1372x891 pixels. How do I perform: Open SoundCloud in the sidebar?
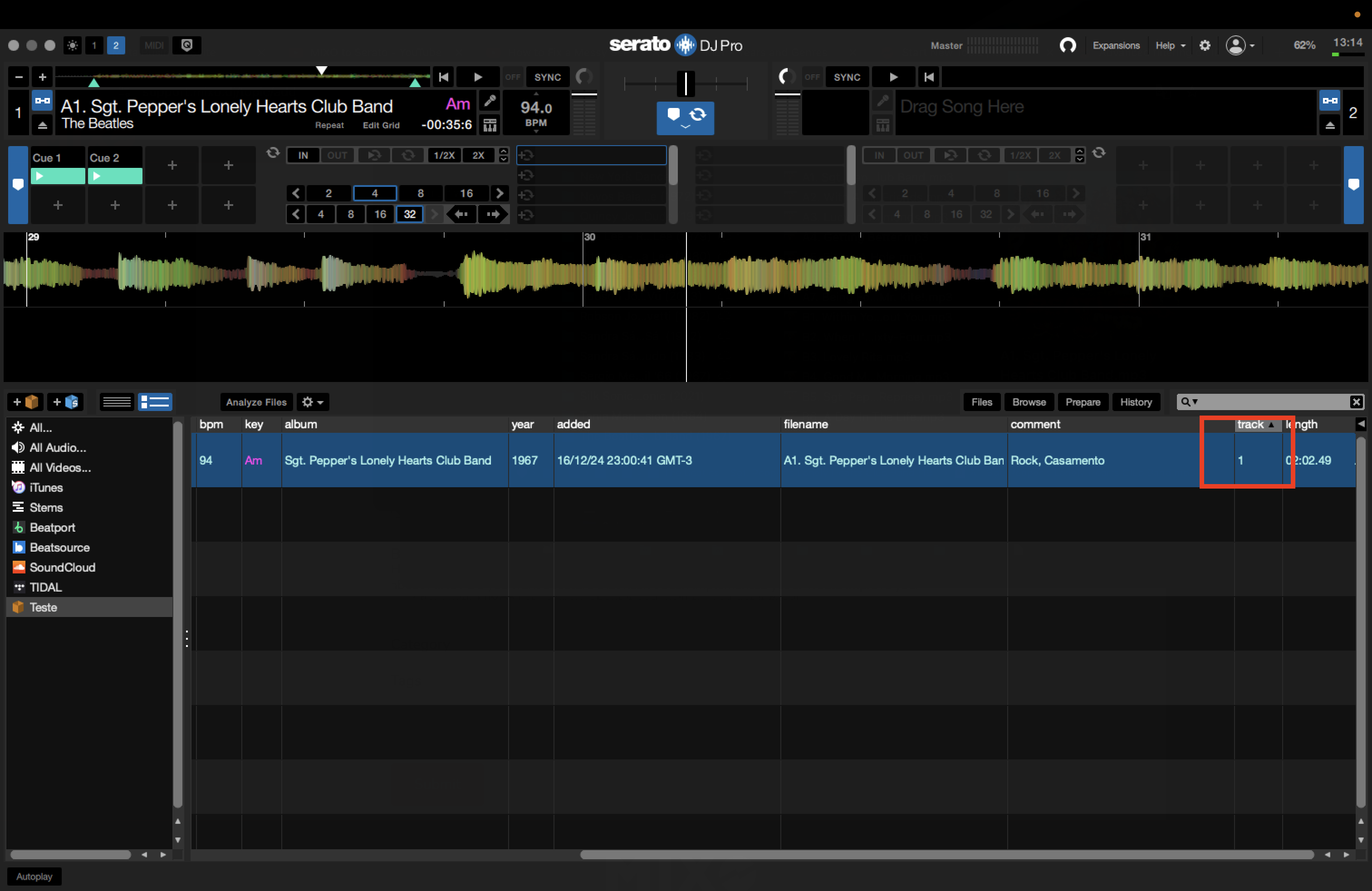[x=62, y=567]
